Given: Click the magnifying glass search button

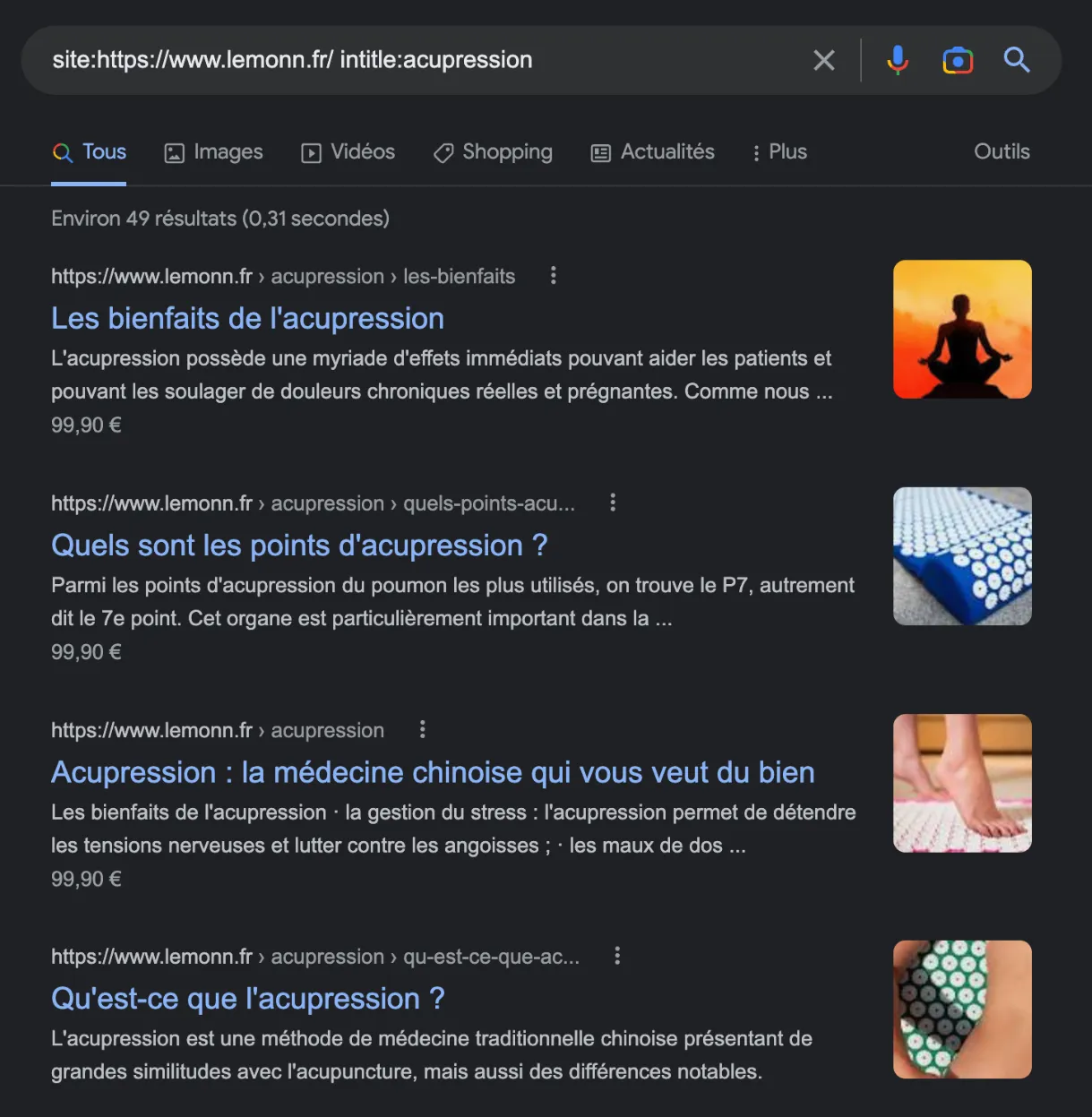Looking at the screenshot, I should pyautogui.click(x=1016, y=60).
